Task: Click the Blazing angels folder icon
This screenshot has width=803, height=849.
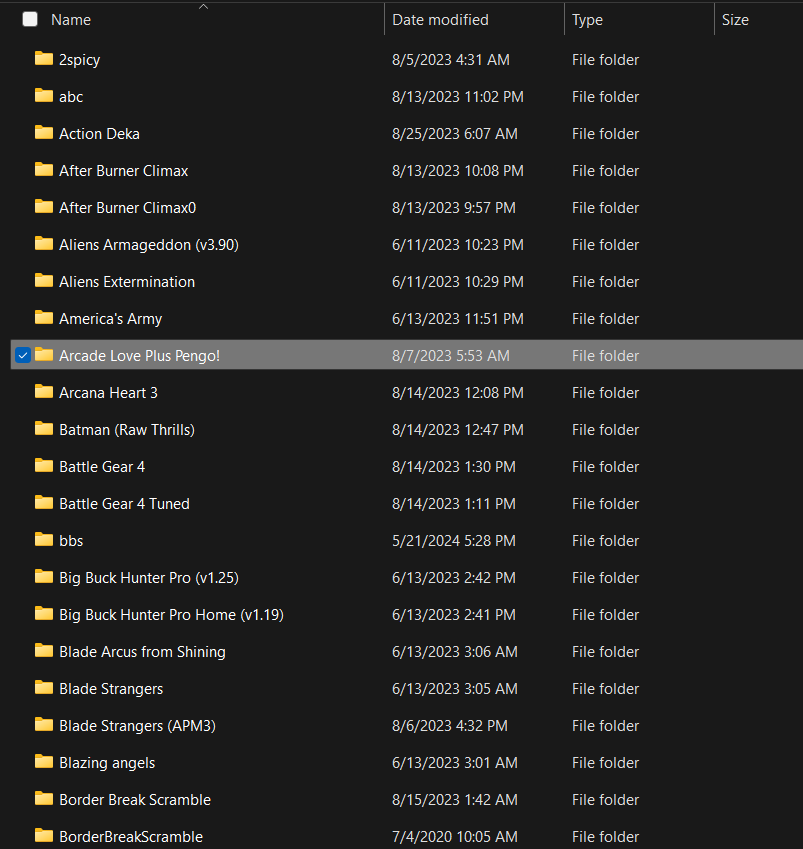Action: [x=44, y=761]
